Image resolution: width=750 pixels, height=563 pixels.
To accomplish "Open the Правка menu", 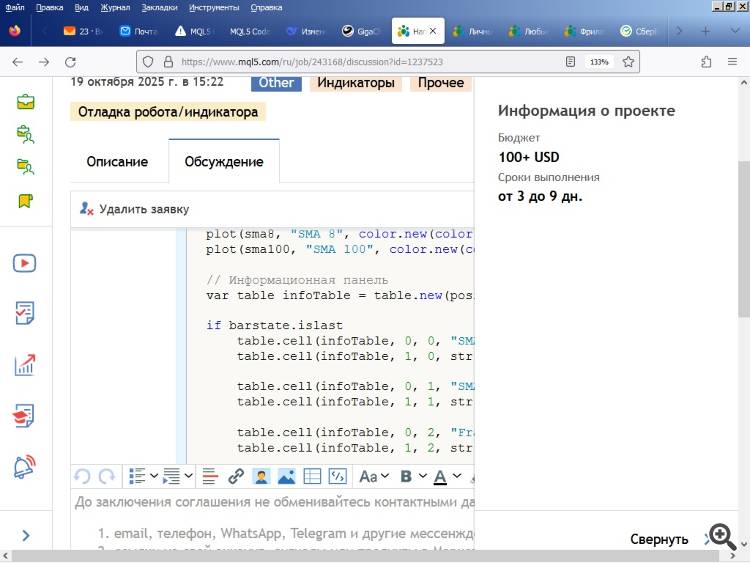I will coord(50,8).
